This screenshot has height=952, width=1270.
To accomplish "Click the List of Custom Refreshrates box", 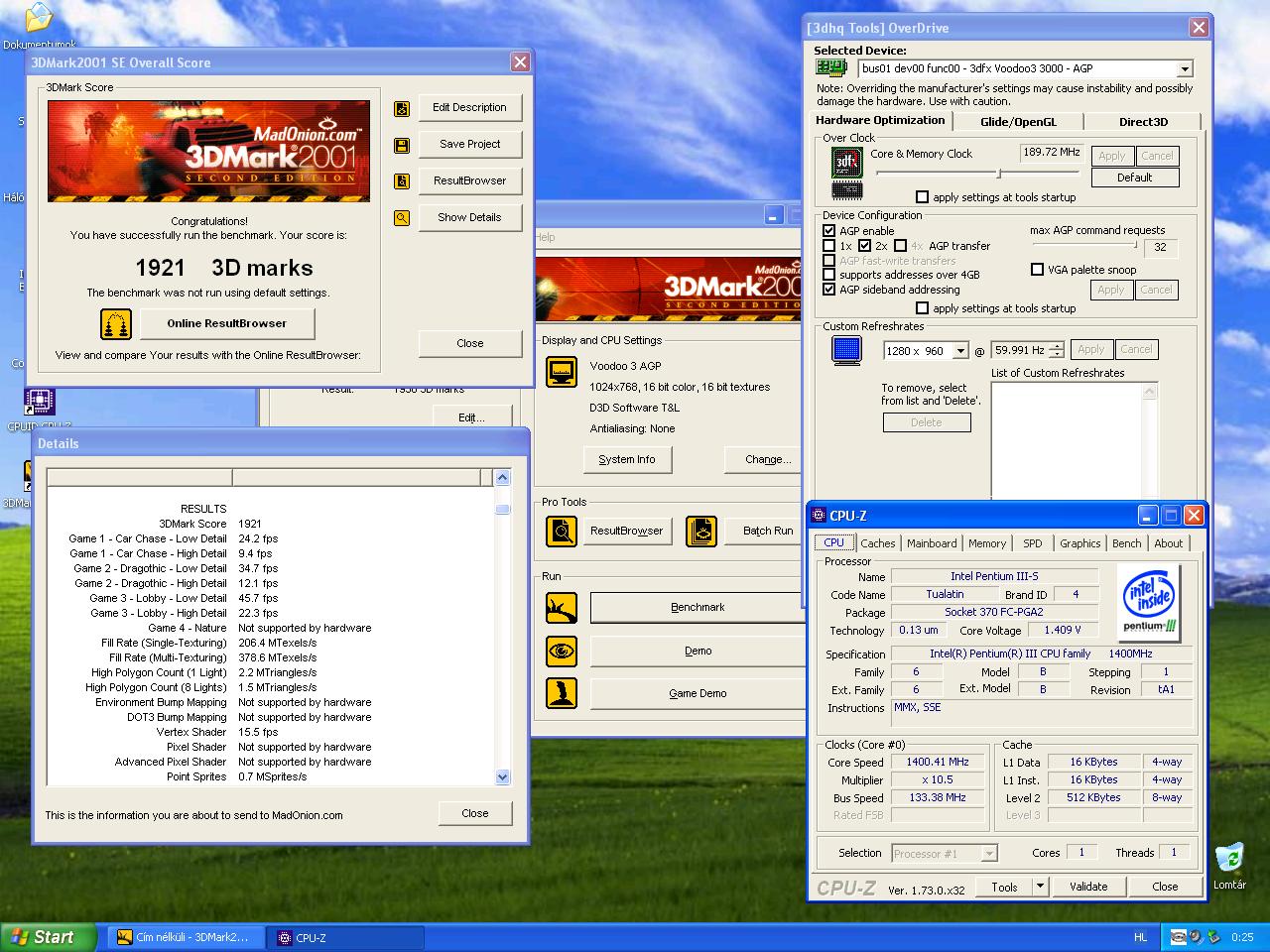I will click(1074, 441).
